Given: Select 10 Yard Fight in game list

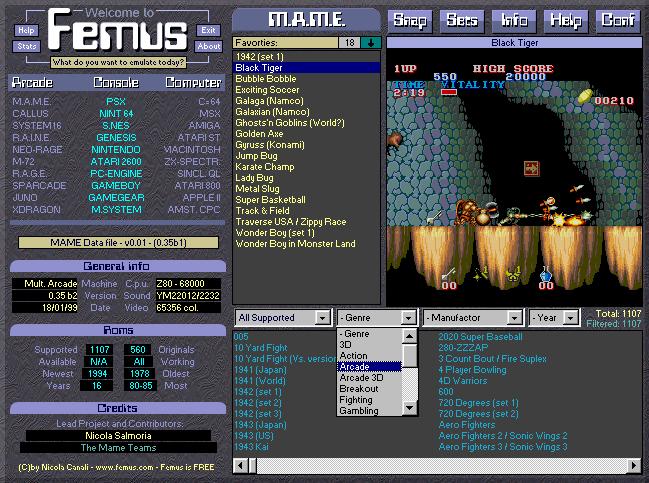Looking at the screenshot, I should (x=261, y=348).
